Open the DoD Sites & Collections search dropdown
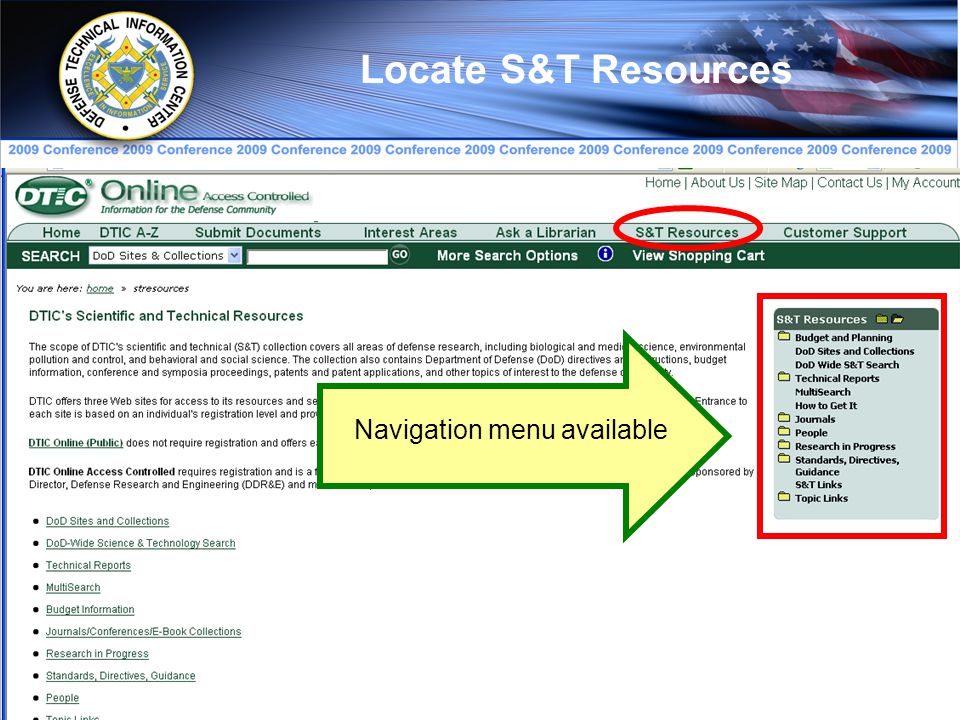Screen dimensions: 960x720 165,255
